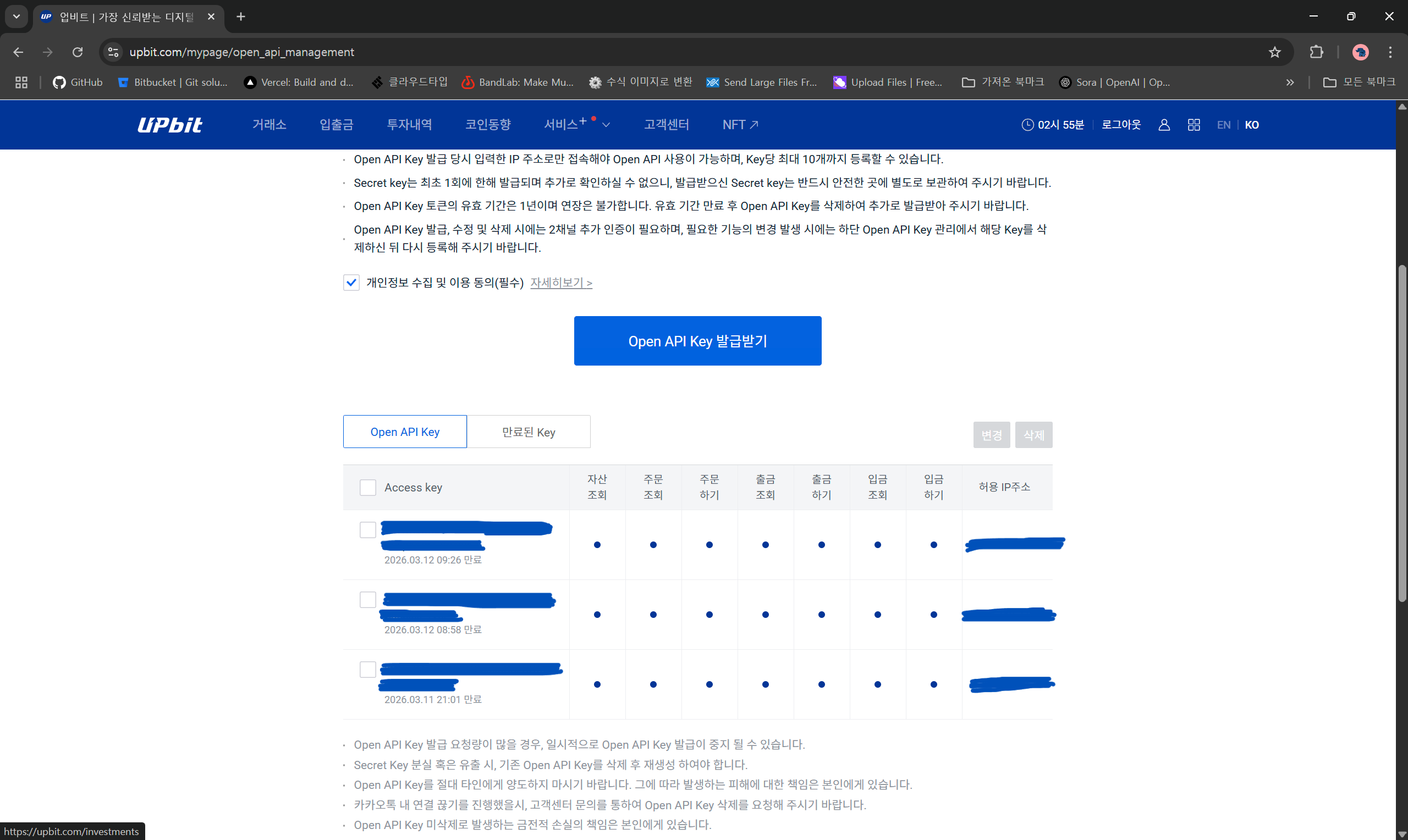Viewport: 1408px width, 840px height.
Task: Open Send Large Files bookmark
Action: pyautogui.click(x=762, y=82)
